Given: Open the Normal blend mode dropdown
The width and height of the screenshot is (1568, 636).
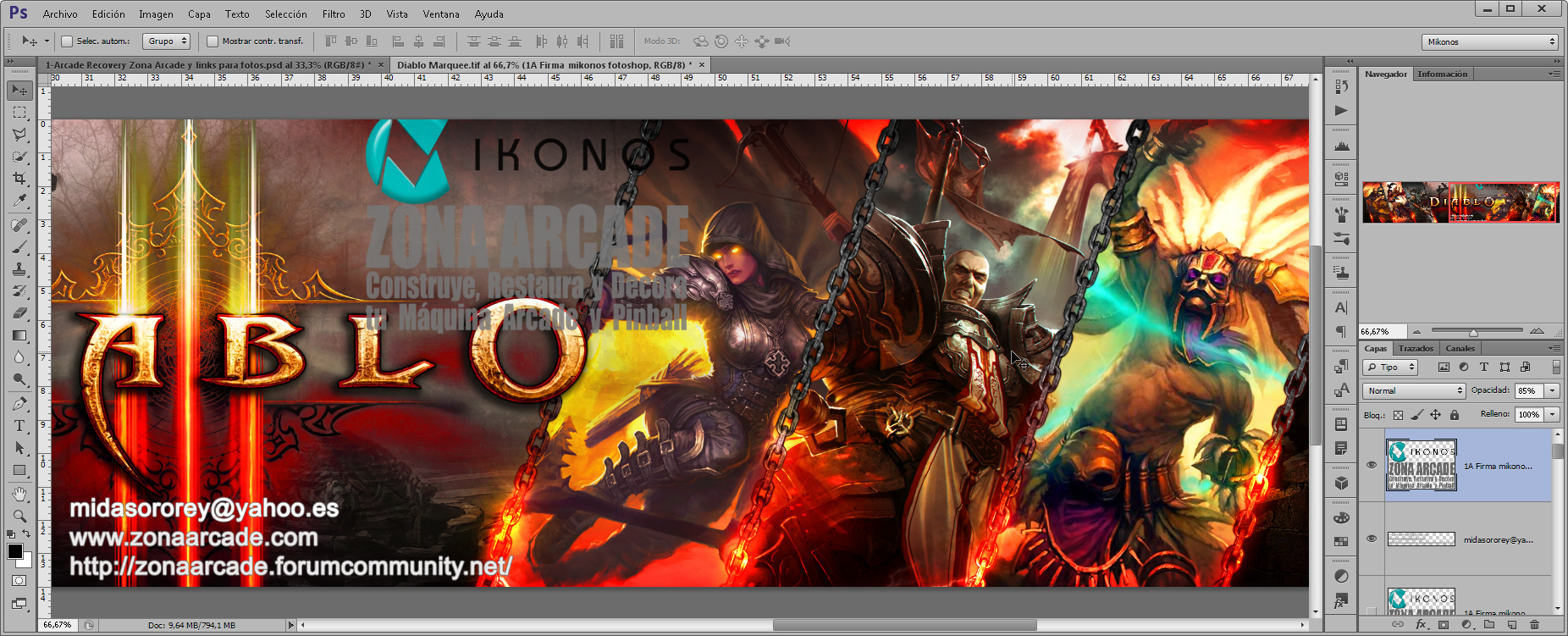Looking at the screenshot, I should point(1414,390).
